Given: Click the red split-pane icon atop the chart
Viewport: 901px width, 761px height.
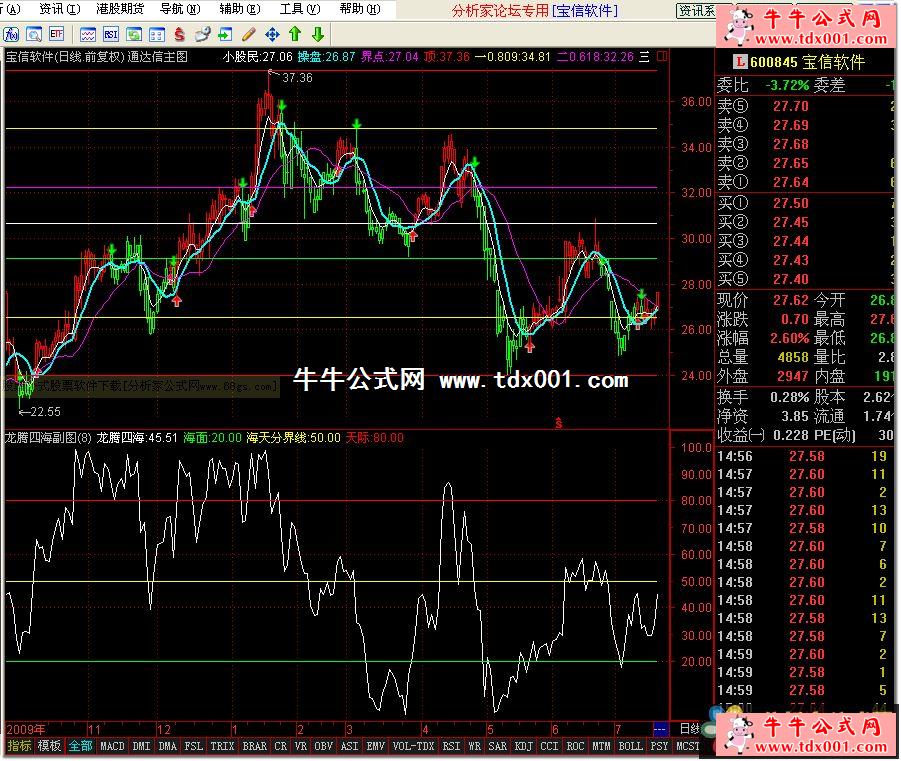Looking at the screenshot, I should [x=662, y=56].
